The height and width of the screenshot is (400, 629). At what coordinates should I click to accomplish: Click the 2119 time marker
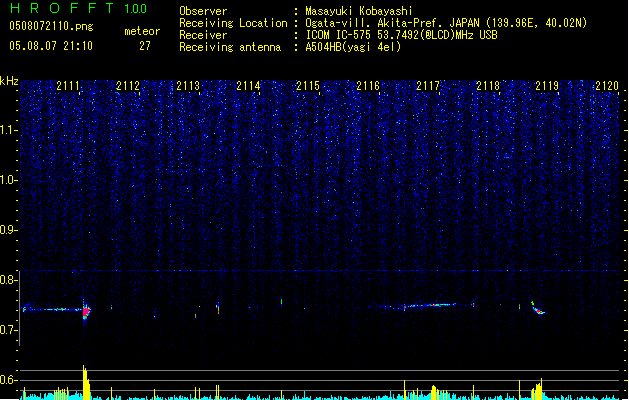[547, 86]
